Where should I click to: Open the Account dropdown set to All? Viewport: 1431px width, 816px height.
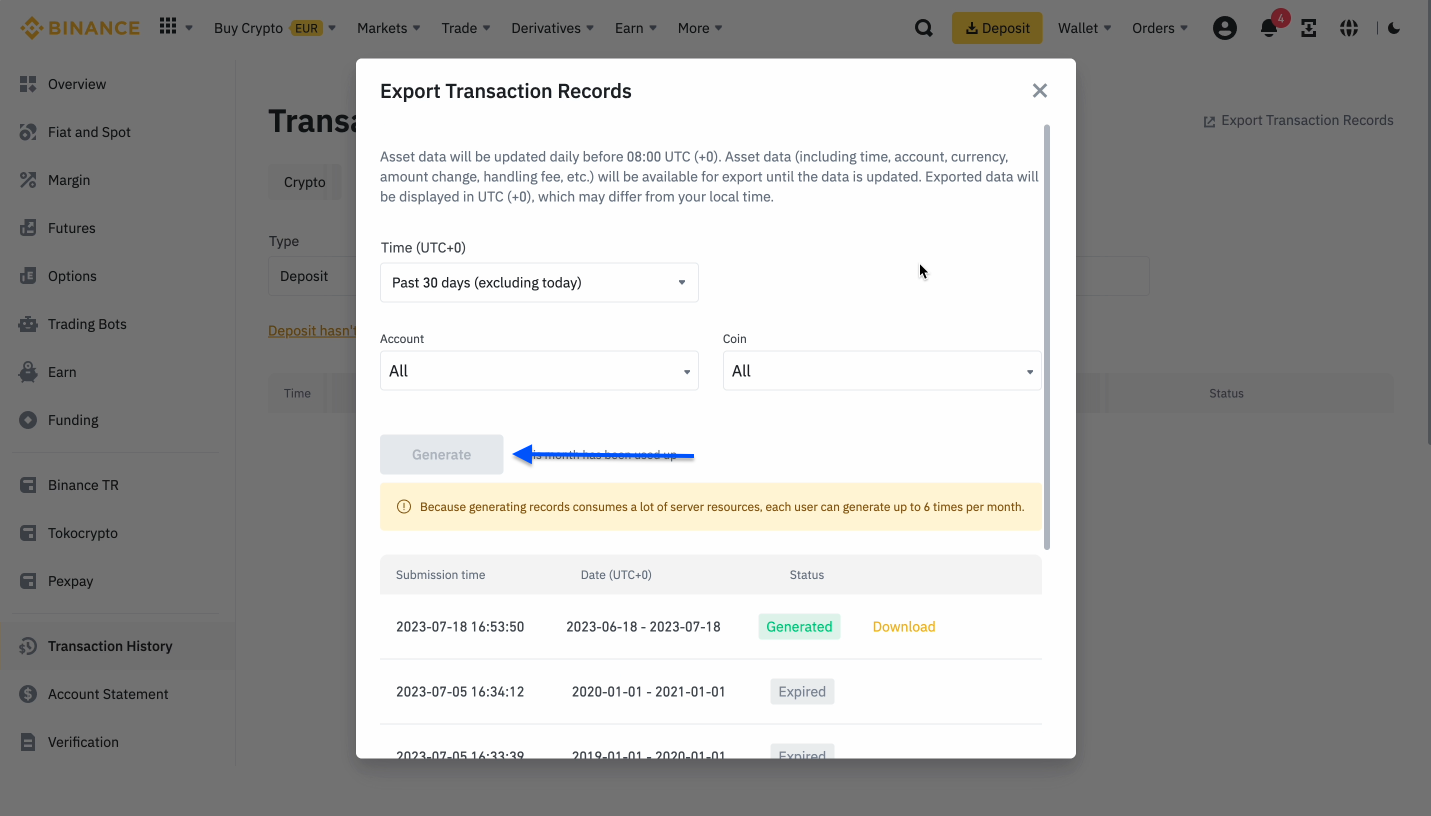click(x=539, y=371)
